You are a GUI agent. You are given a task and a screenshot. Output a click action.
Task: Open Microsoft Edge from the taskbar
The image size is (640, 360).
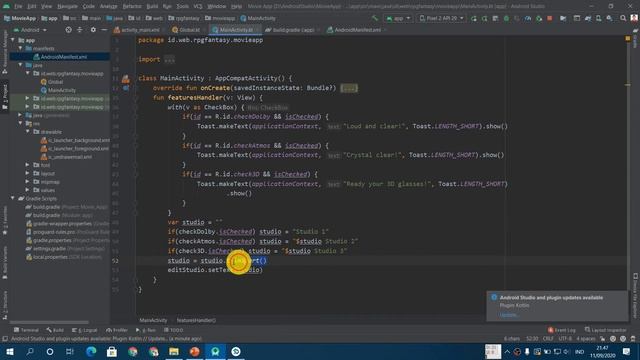(91, 351)
